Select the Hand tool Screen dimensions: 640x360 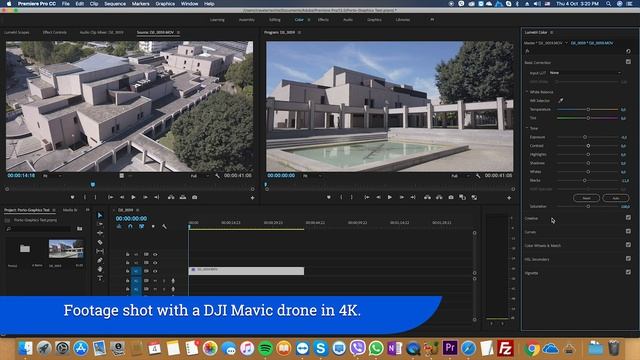pyautogui.click(x=100, y=269)
